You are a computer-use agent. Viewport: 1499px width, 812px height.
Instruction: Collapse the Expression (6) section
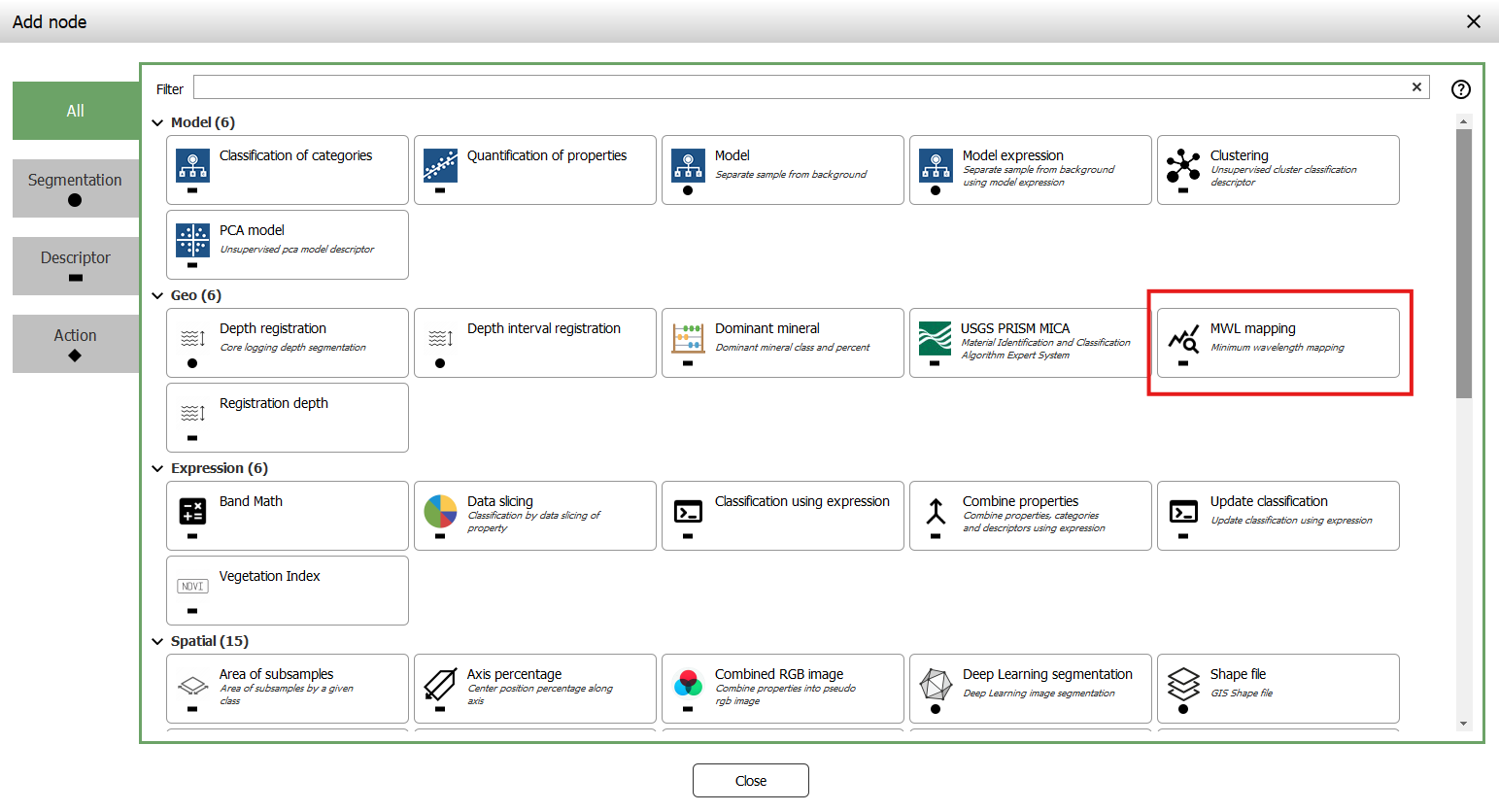point(158,469)
